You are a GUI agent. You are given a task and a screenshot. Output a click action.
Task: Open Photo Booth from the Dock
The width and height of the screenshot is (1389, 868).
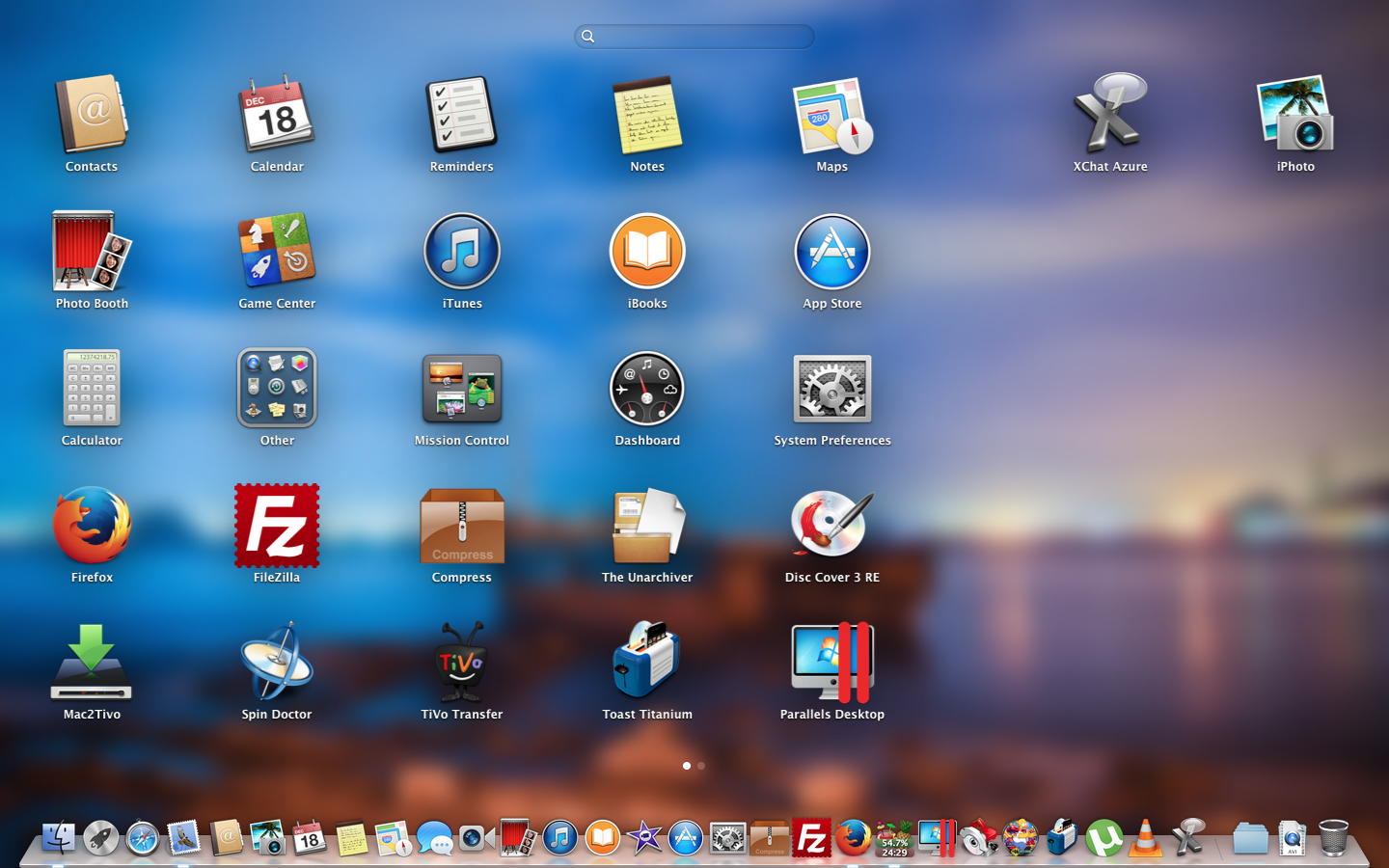click(519, 837)
